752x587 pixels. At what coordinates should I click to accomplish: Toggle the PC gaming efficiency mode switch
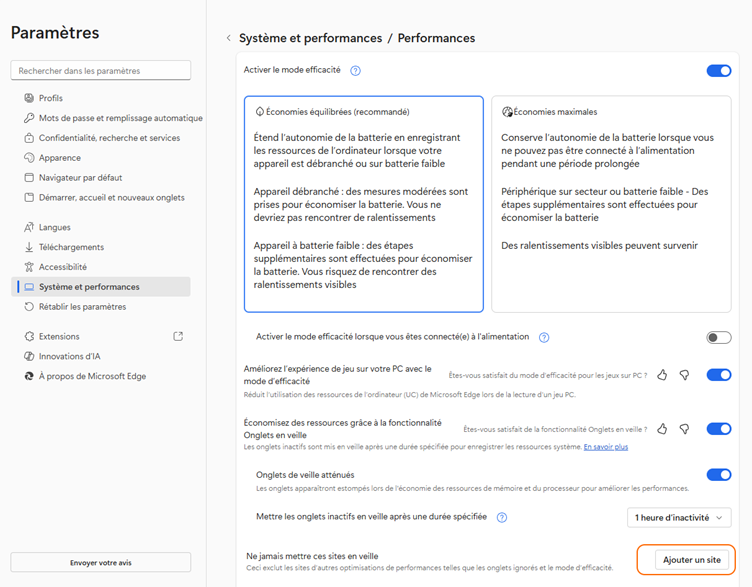pos(718,375)
